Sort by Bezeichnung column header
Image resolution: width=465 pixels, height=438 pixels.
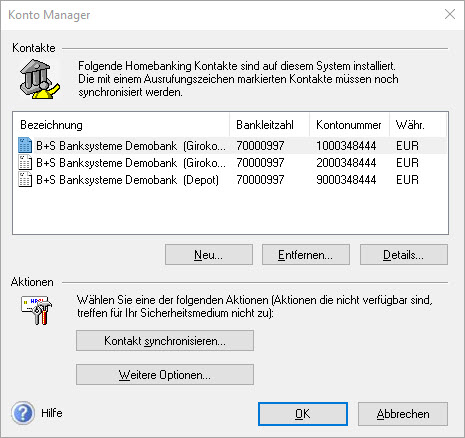point(121,125)
